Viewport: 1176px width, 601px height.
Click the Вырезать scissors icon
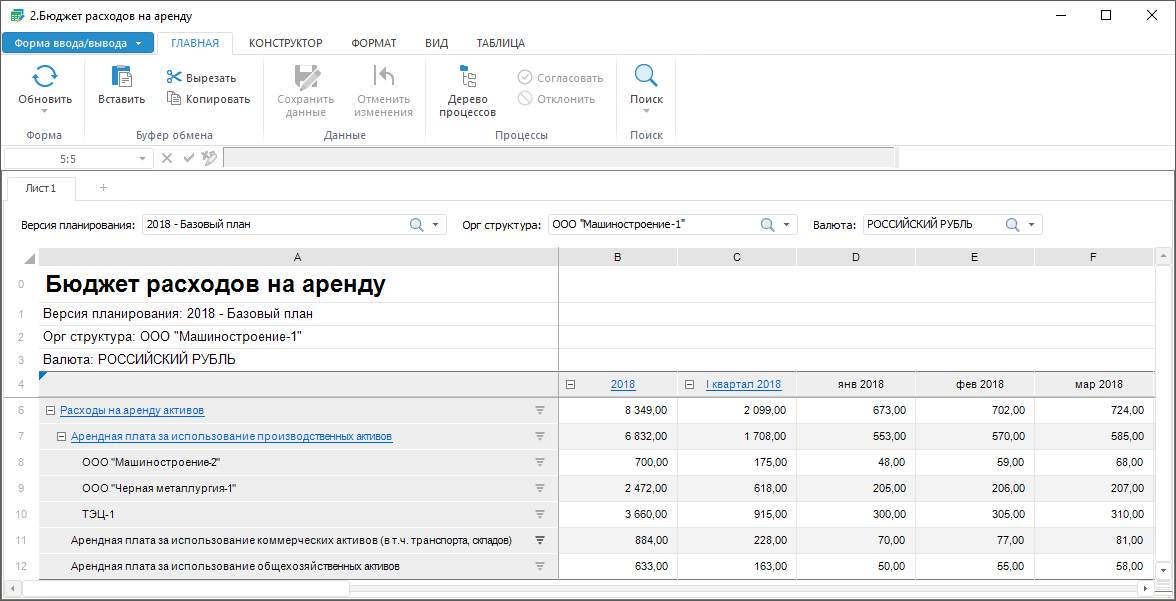(174, 78)
